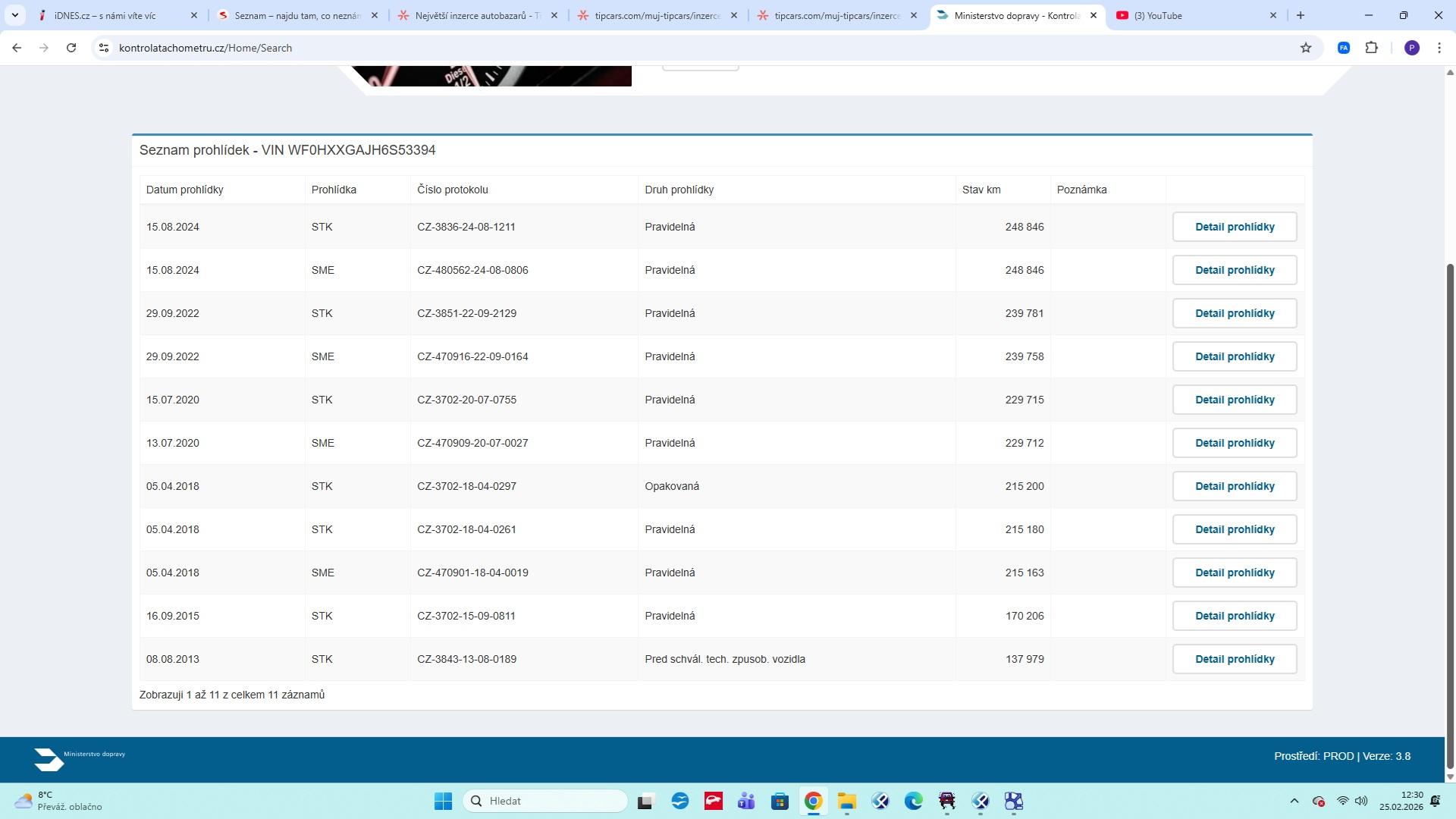The height and width of the screenshot is (819, 1456).
Task: Click the Windows Start button
Action: [x=443, y=801]
